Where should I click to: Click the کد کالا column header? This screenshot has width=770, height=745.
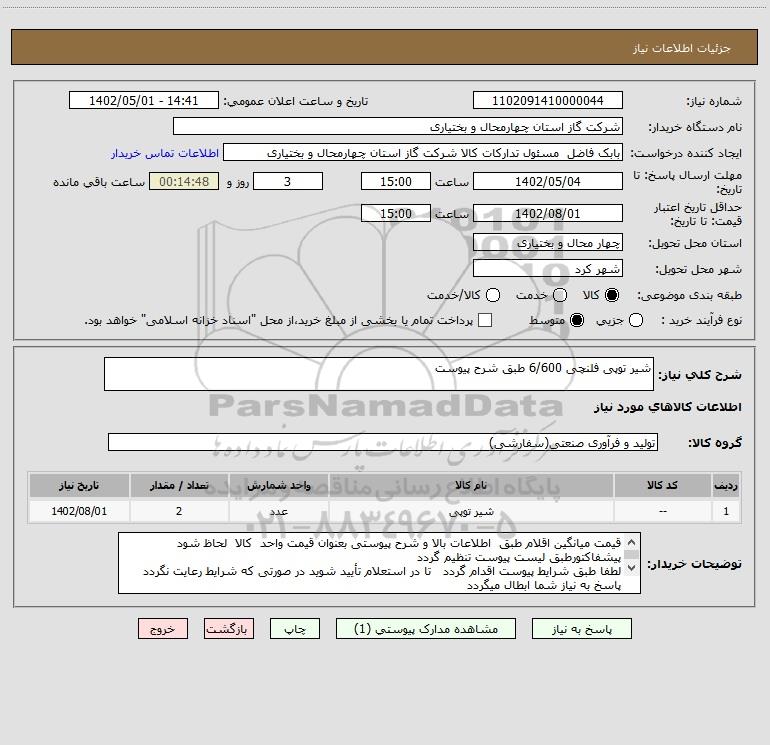pos(662,485)
